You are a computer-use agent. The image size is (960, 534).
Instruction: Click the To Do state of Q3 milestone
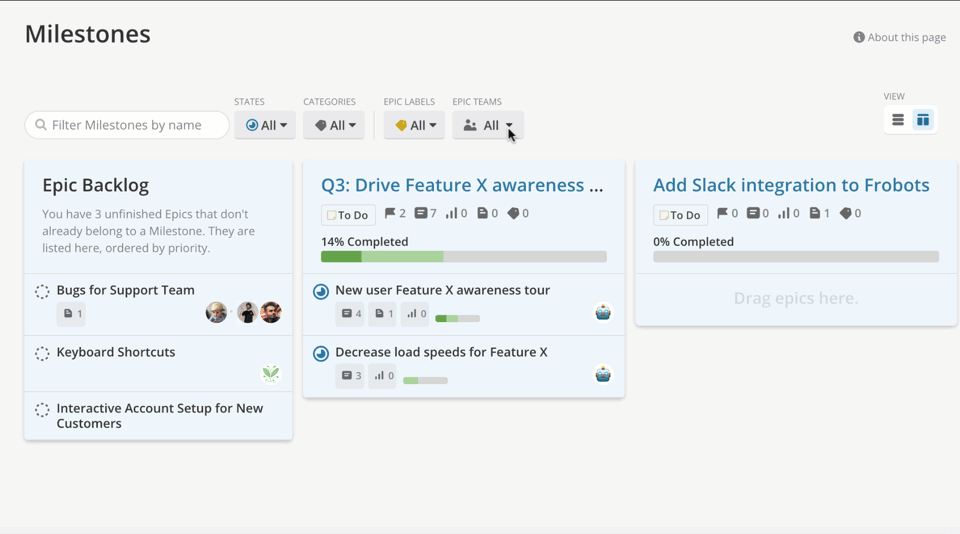click(x=348, y=215)
